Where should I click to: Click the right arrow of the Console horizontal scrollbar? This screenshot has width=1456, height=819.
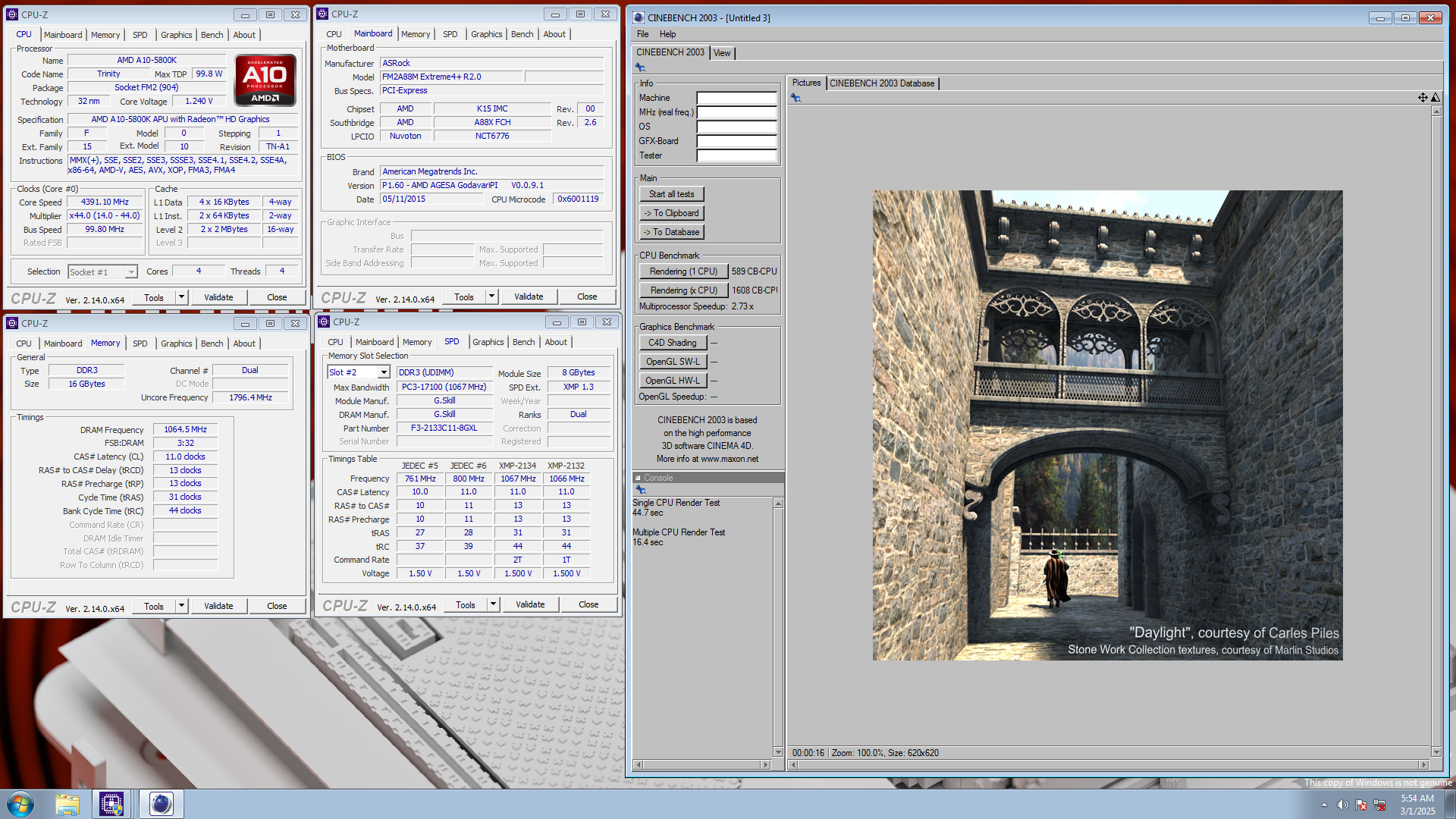click(765, 765)
